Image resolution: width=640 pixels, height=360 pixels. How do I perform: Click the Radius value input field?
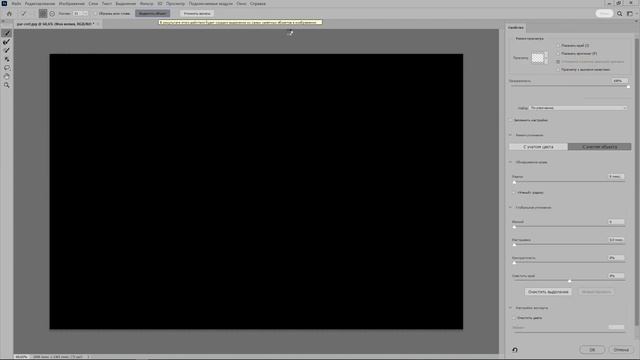point(616,176)
